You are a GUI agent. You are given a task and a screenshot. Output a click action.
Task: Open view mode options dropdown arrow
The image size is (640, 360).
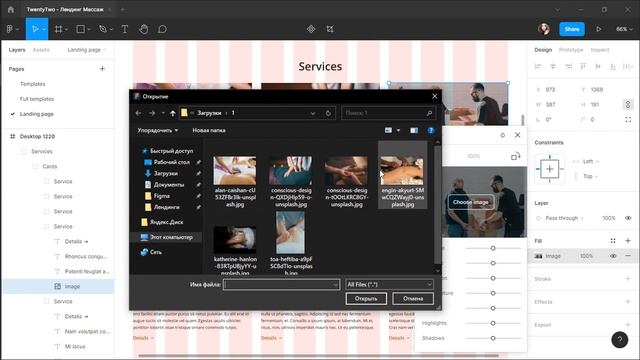[398, 130]
